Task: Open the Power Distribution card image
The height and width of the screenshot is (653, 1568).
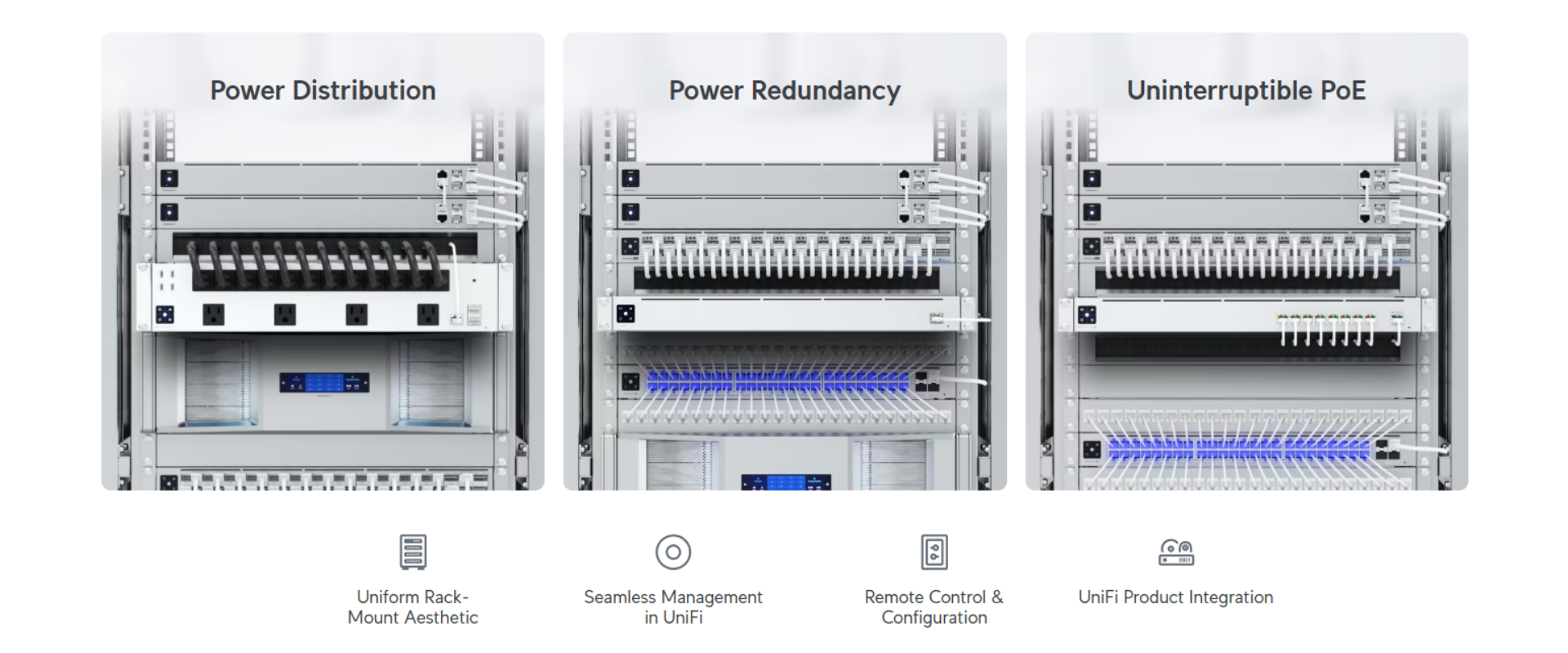Action: tap(323, 261)
